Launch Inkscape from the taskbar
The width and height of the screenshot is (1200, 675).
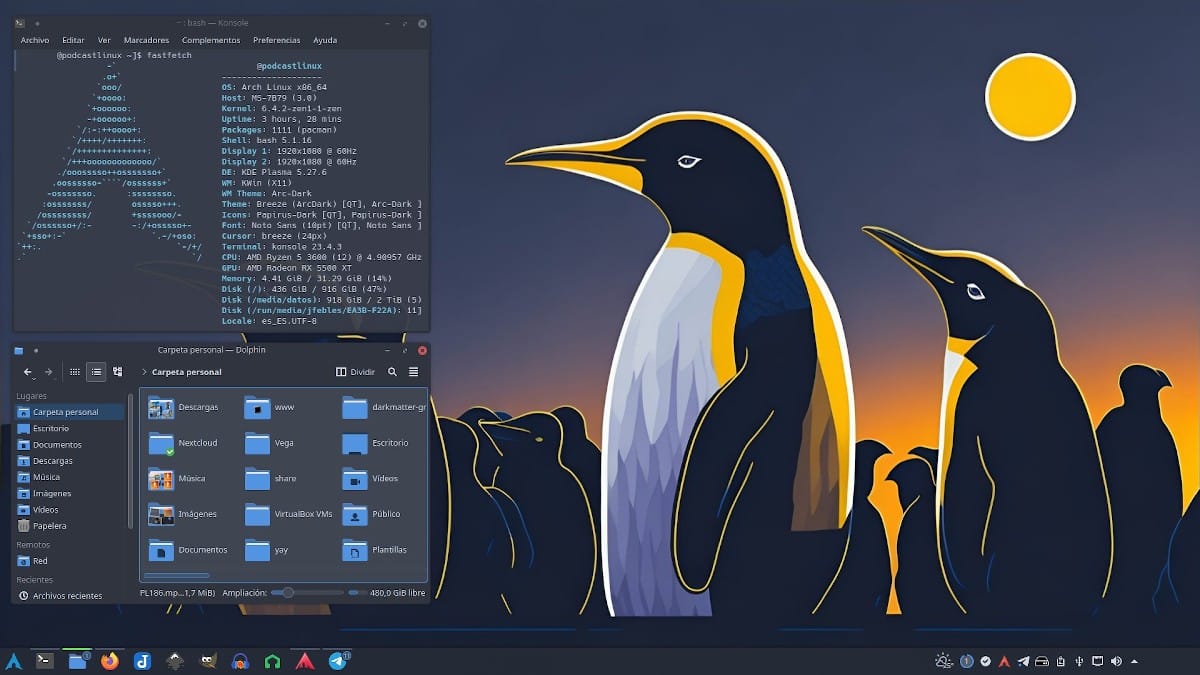click(175, 661)
